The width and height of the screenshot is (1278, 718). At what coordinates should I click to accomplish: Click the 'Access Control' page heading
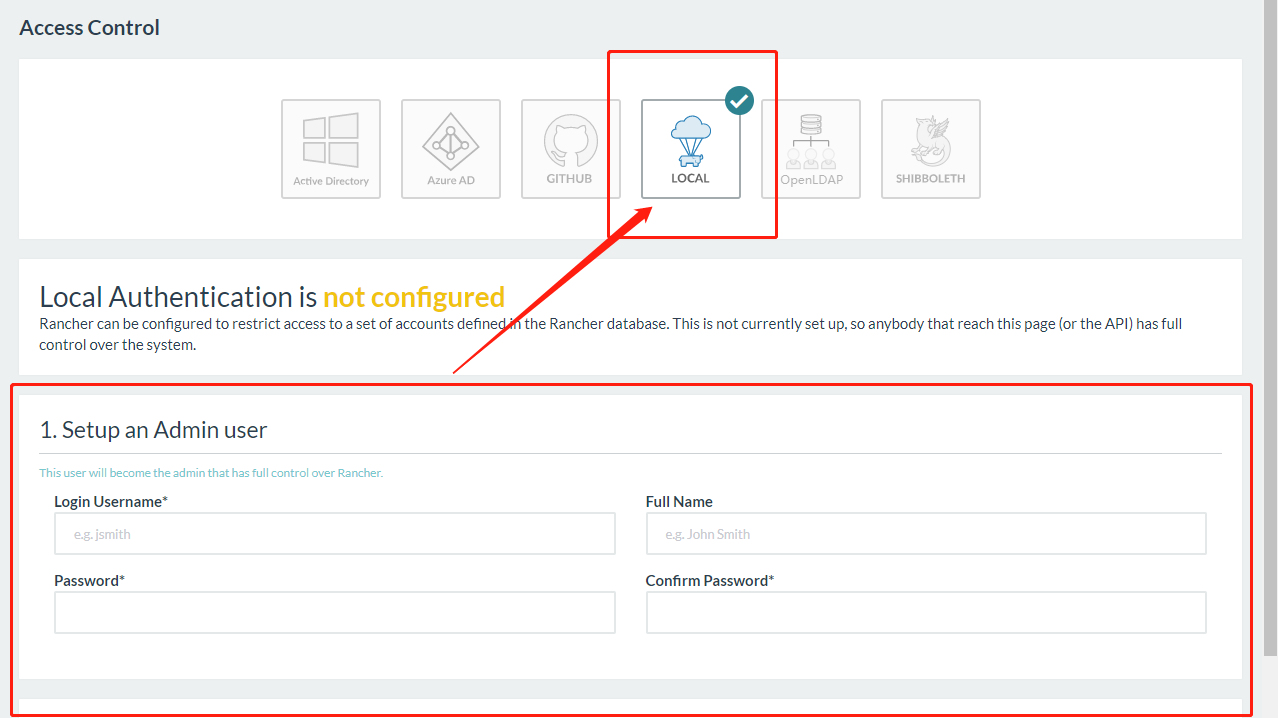[90, 28]
